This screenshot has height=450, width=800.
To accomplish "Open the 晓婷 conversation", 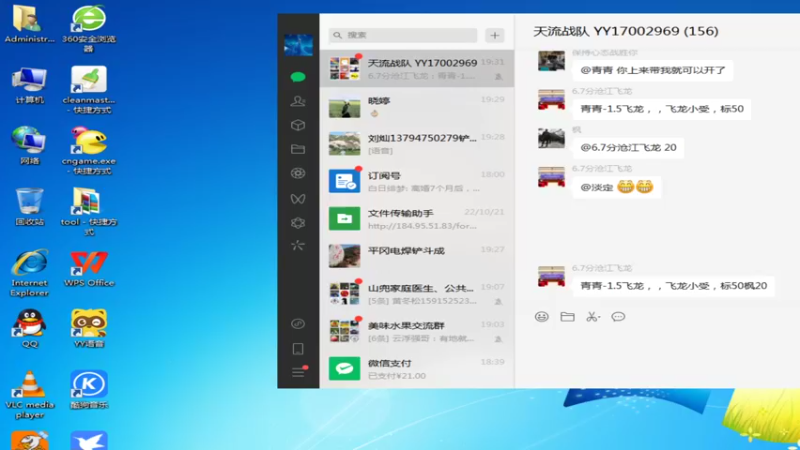I will coord(417,106).
